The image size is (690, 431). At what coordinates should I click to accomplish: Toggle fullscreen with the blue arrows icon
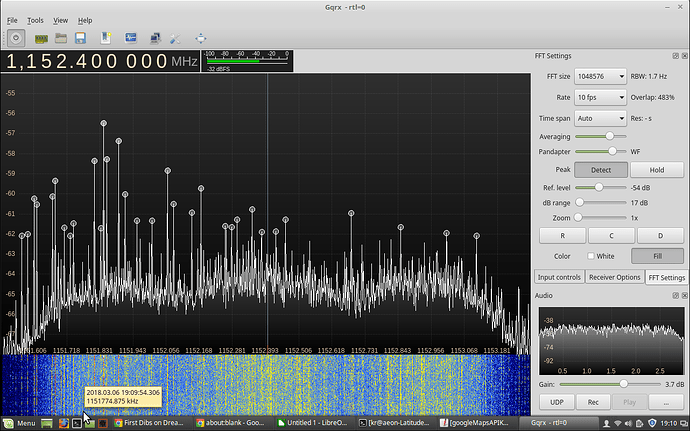[201, 39]
